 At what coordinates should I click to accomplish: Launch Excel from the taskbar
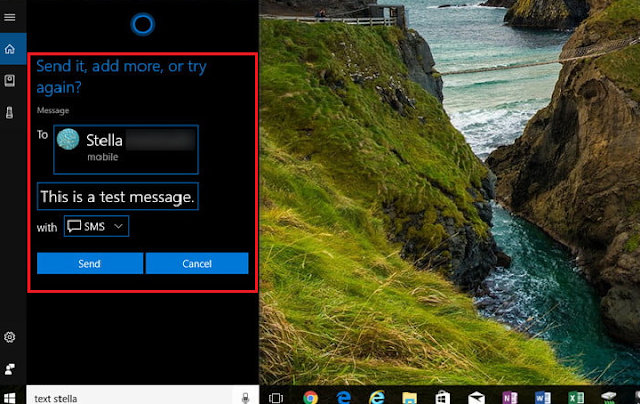[x=576, y=397]
